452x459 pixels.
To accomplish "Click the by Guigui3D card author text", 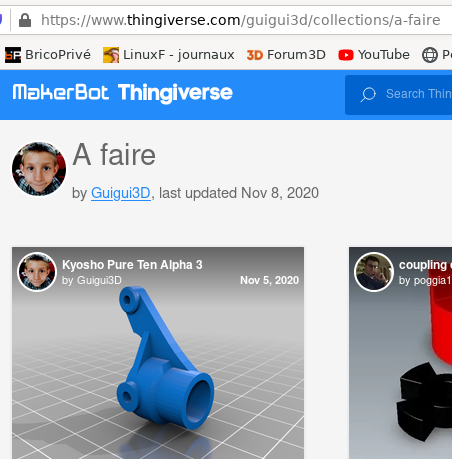I will click(92, 280).
